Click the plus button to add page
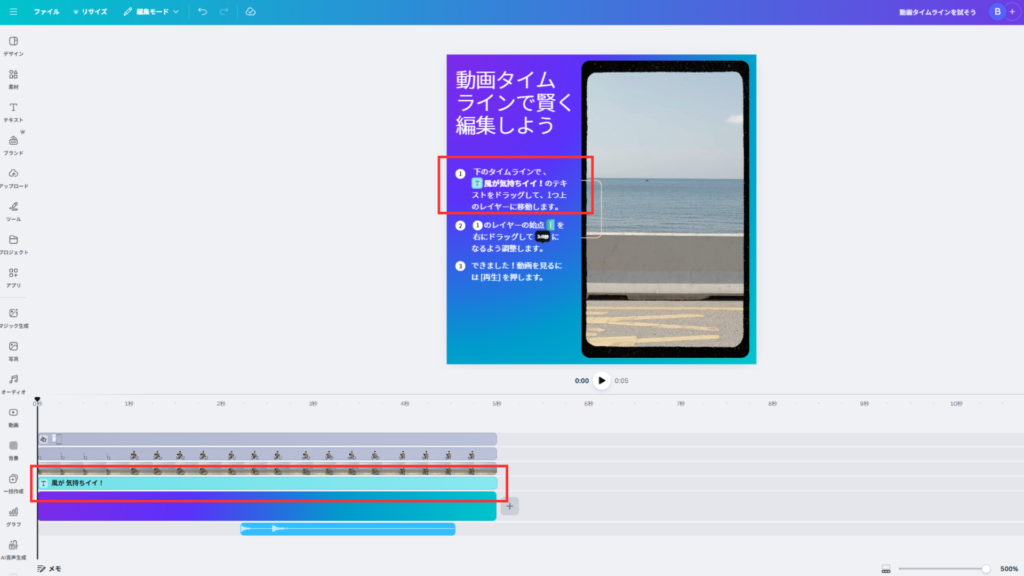1024x576 pixels. click(x=509, y=506)
